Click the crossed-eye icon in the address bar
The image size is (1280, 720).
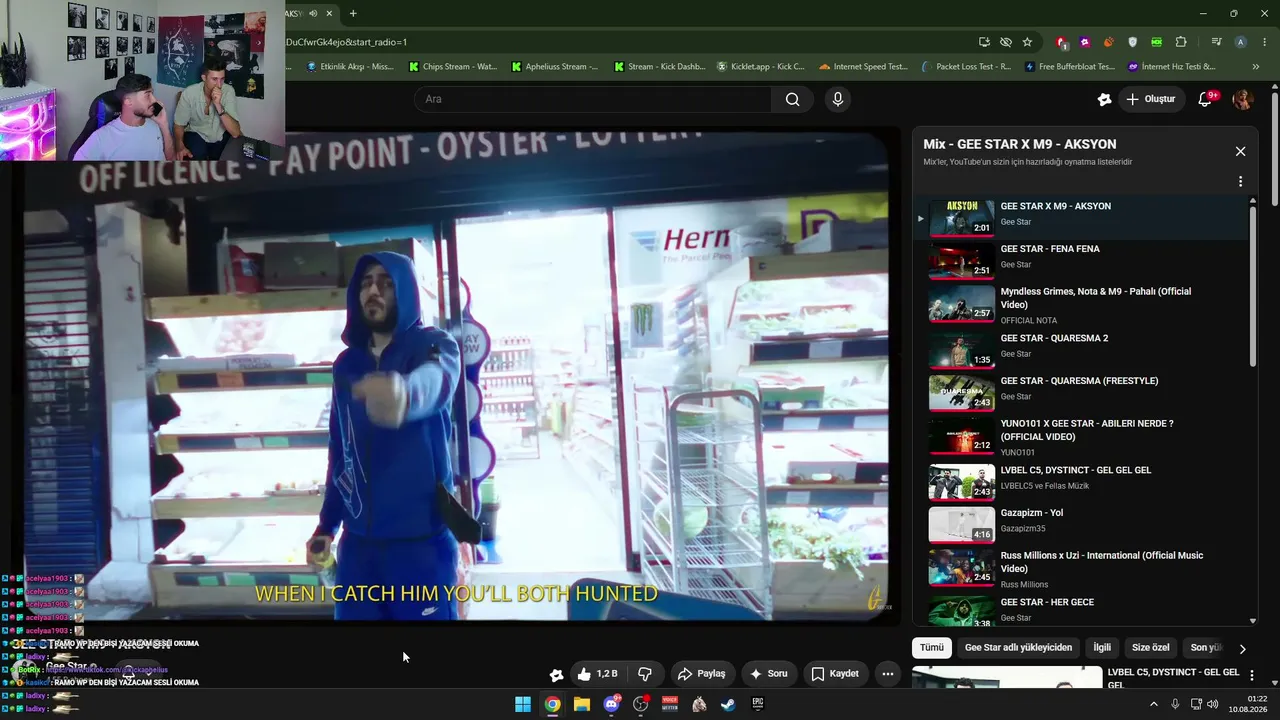1006,42
